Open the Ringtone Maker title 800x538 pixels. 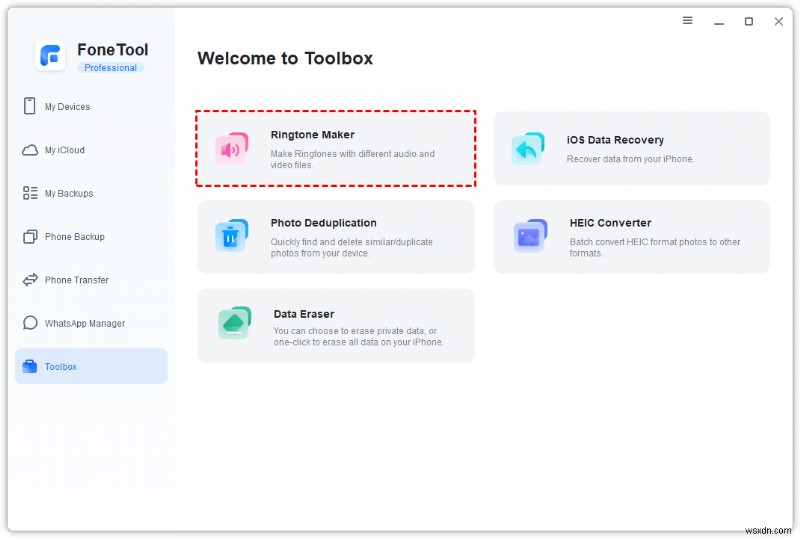click(x=312, y=135)
